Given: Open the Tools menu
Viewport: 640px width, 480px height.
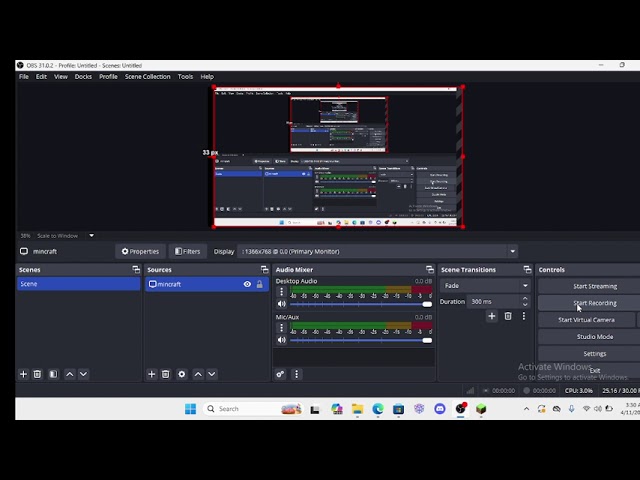Looking at the screenshot, I should pos(185,76).
